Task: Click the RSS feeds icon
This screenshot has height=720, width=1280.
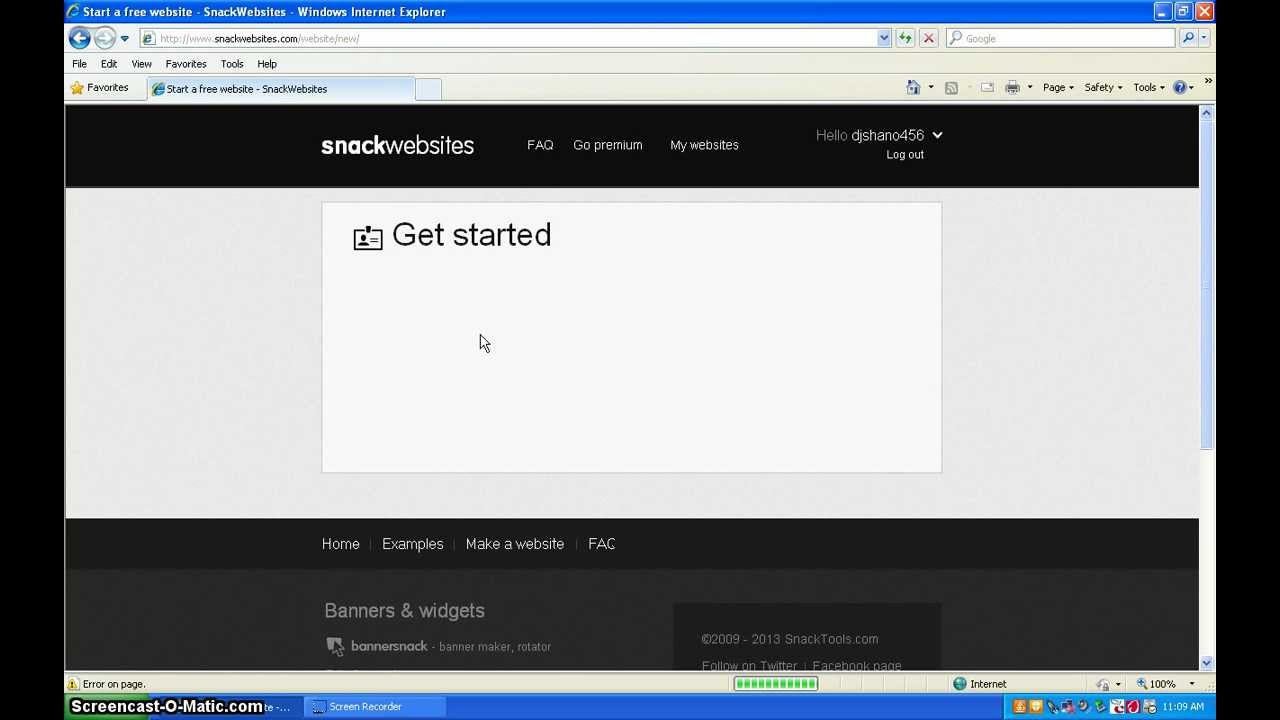Action: tap(951, 88)
